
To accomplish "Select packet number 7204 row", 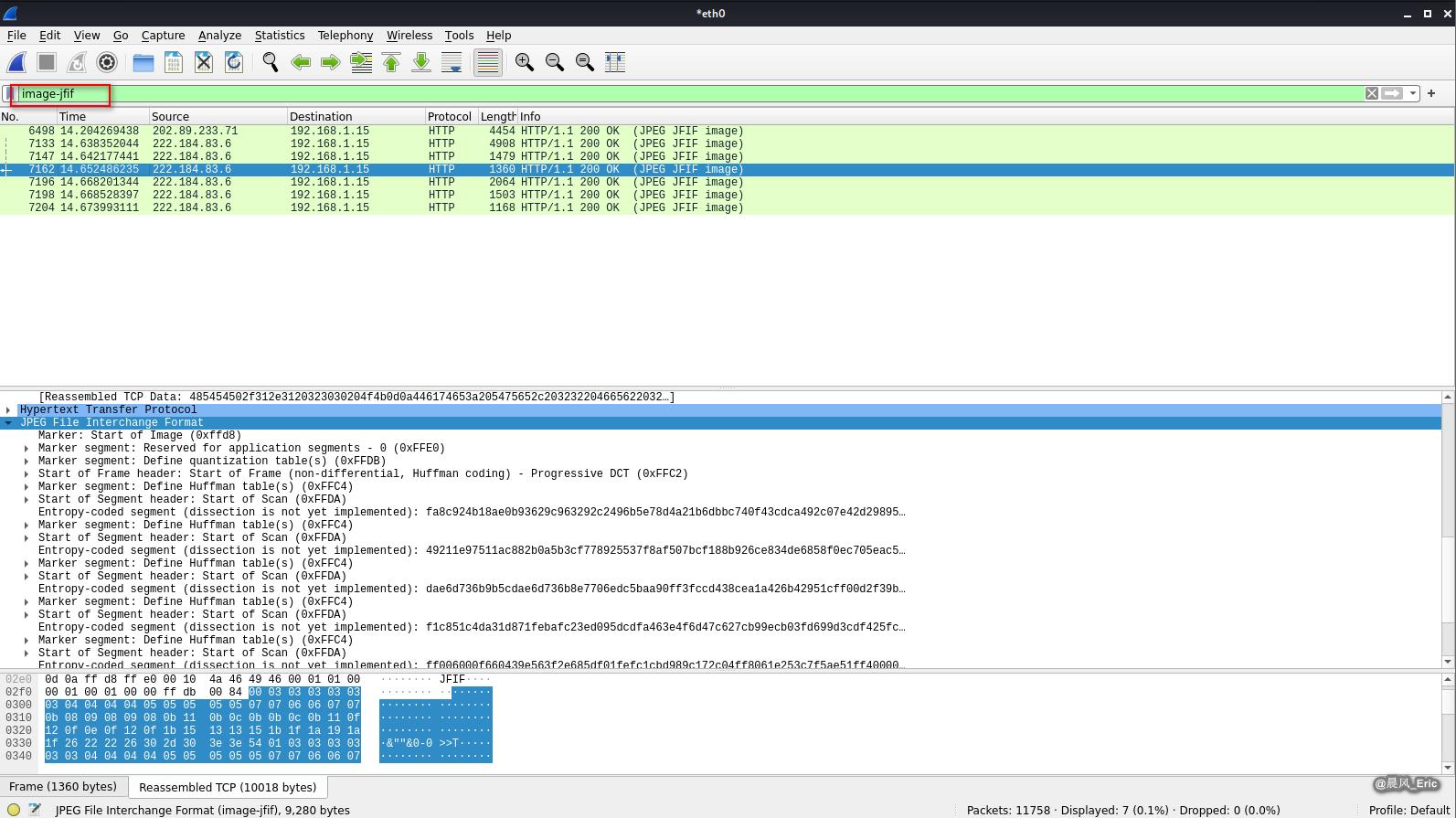I will [x=727, y=207].
